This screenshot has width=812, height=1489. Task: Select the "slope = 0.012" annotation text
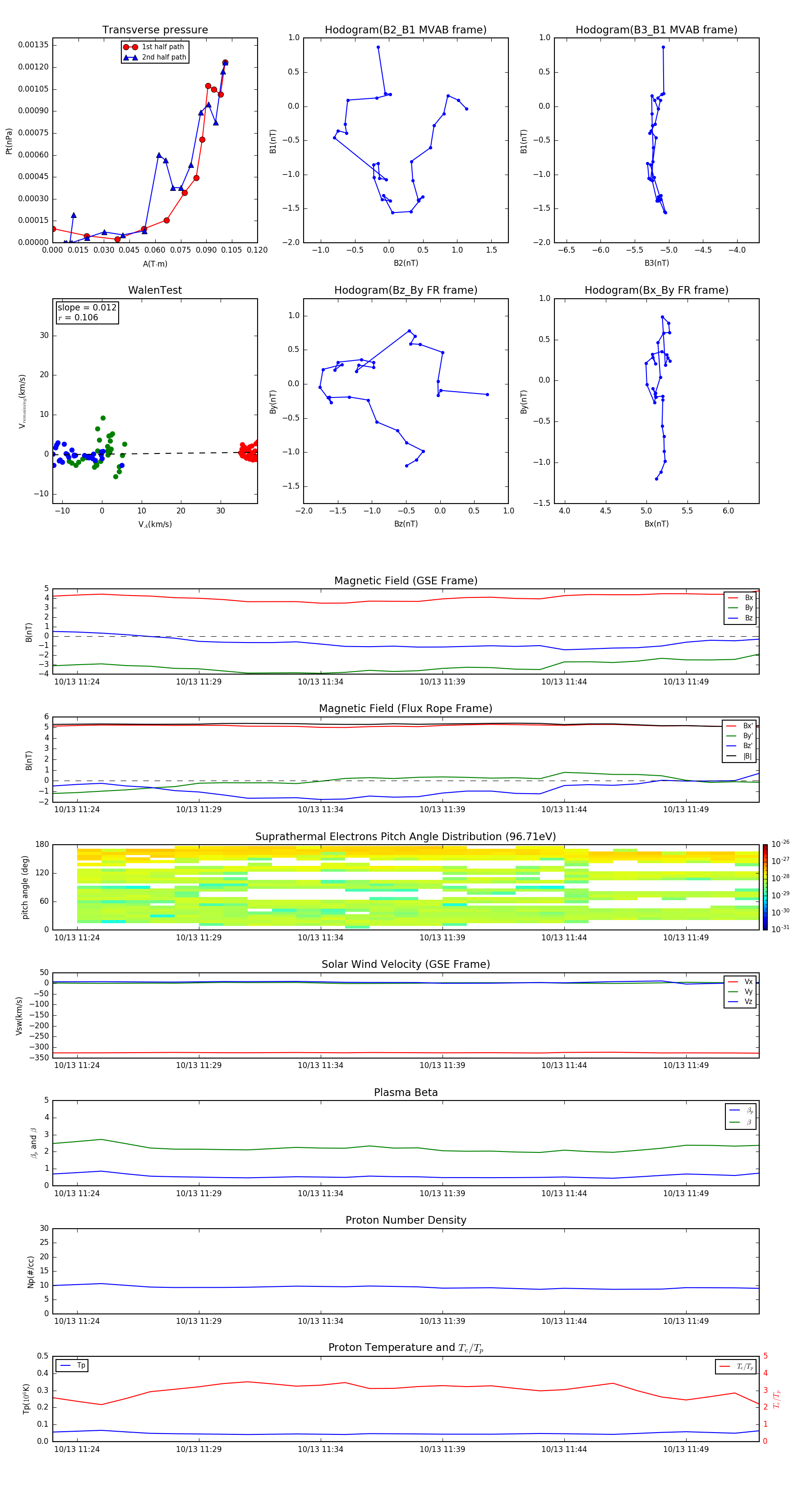click(87, 308)
